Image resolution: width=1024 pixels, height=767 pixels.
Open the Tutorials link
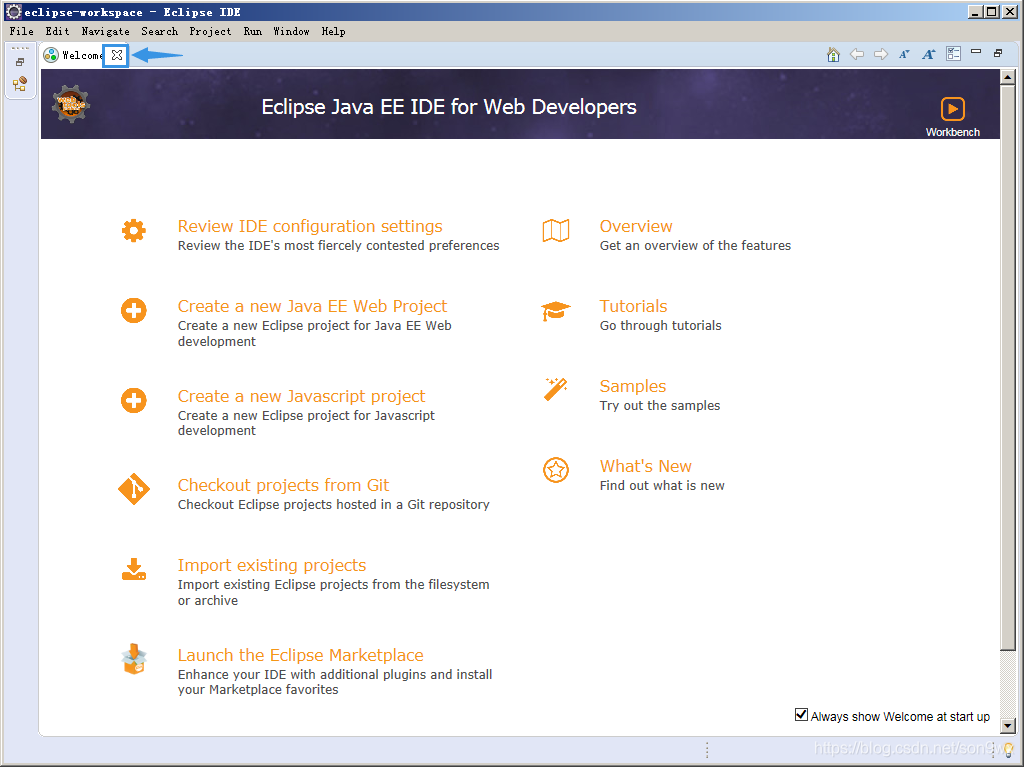(x=633, y=306)
